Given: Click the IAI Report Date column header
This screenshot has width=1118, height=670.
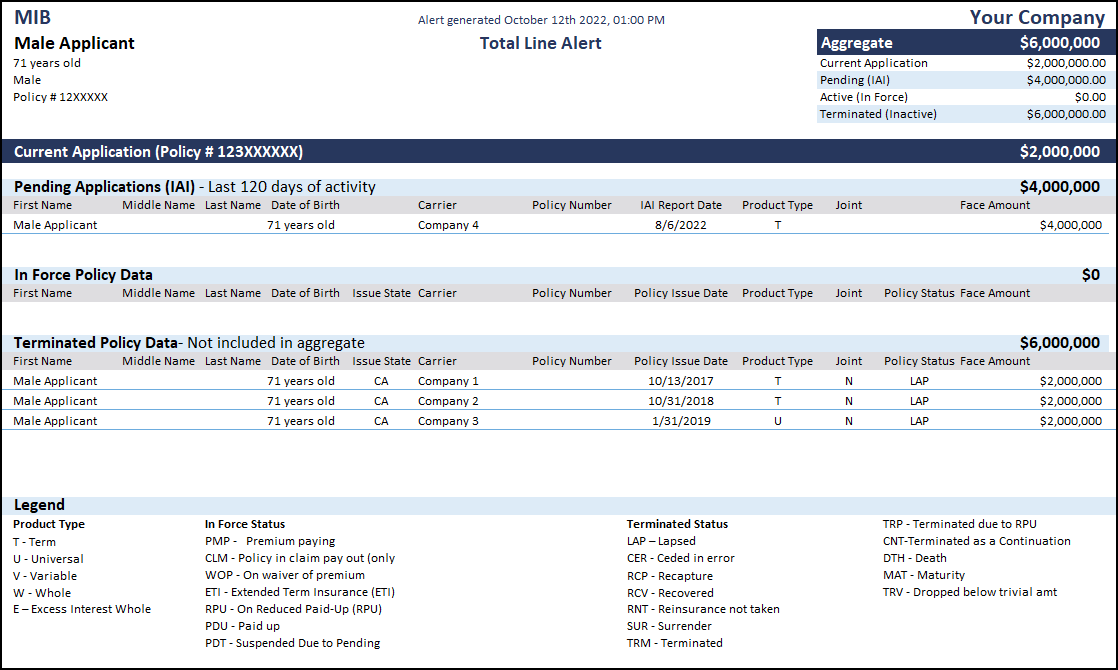Looking at the screenshot, I should (680, 205).
